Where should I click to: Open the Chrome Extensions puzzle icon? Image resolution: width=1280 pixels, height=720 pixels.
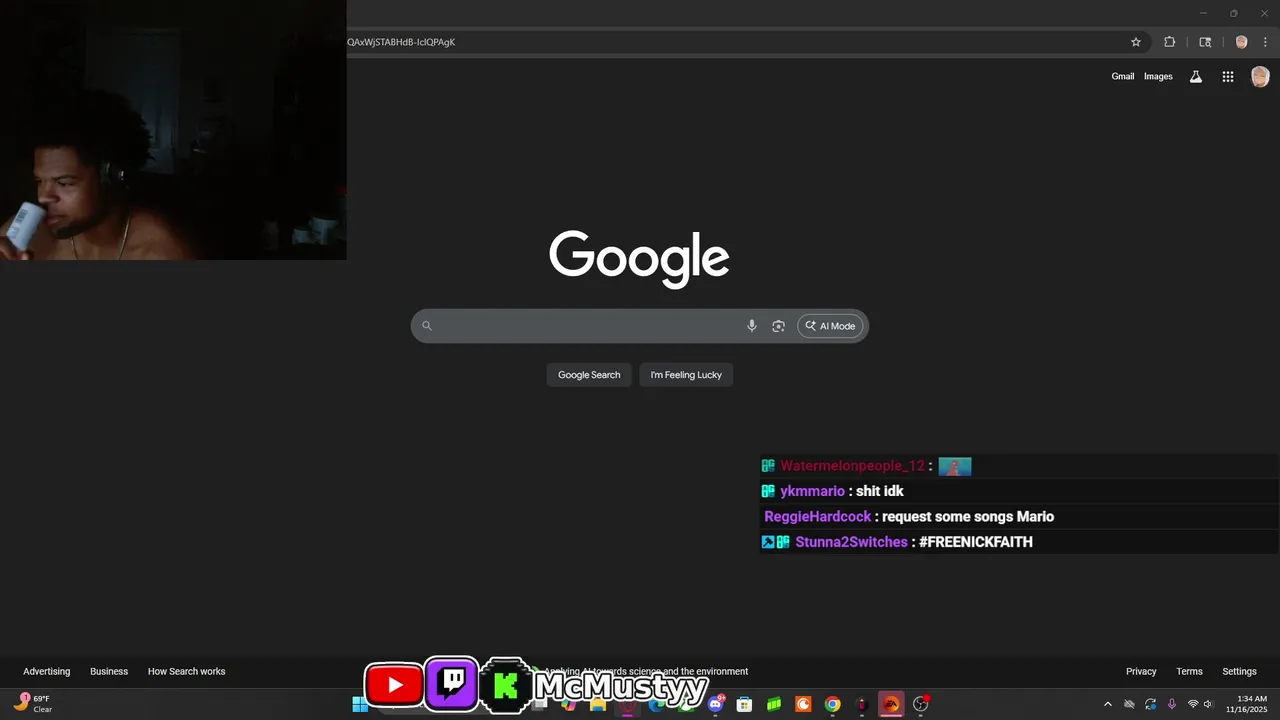point(1169,42)
